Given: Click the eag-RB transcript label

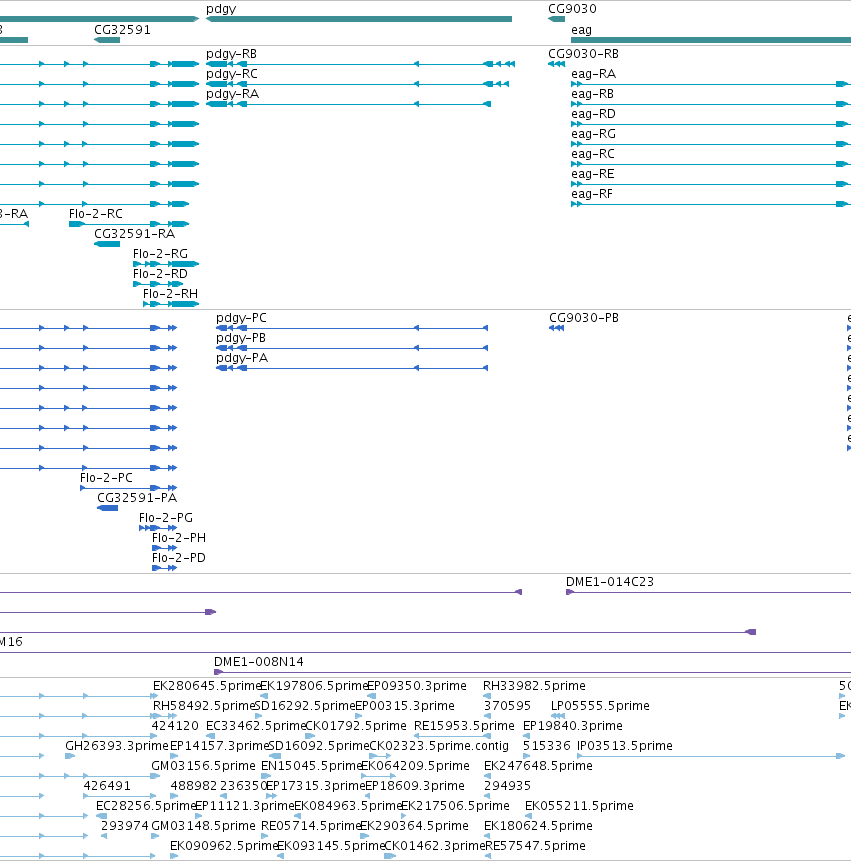Looking at the screenshot, I should click(x=592, y=94).
